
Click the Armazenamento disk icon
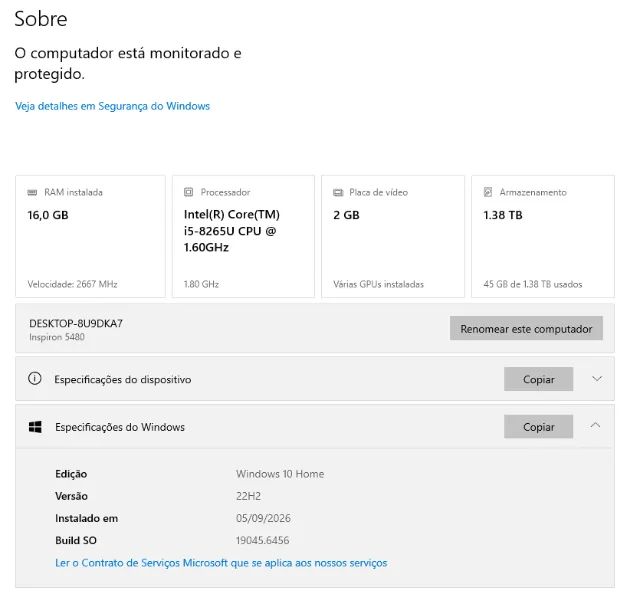coord(488,192)
